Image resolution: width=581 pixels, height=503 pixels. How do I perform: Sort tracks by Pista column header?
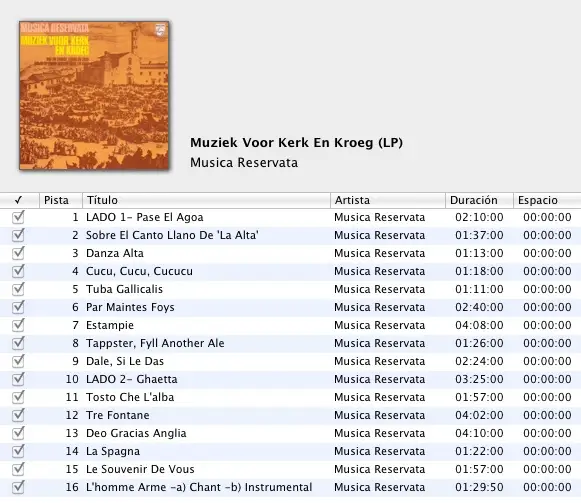pyautogui.click(x=61, y=200)
